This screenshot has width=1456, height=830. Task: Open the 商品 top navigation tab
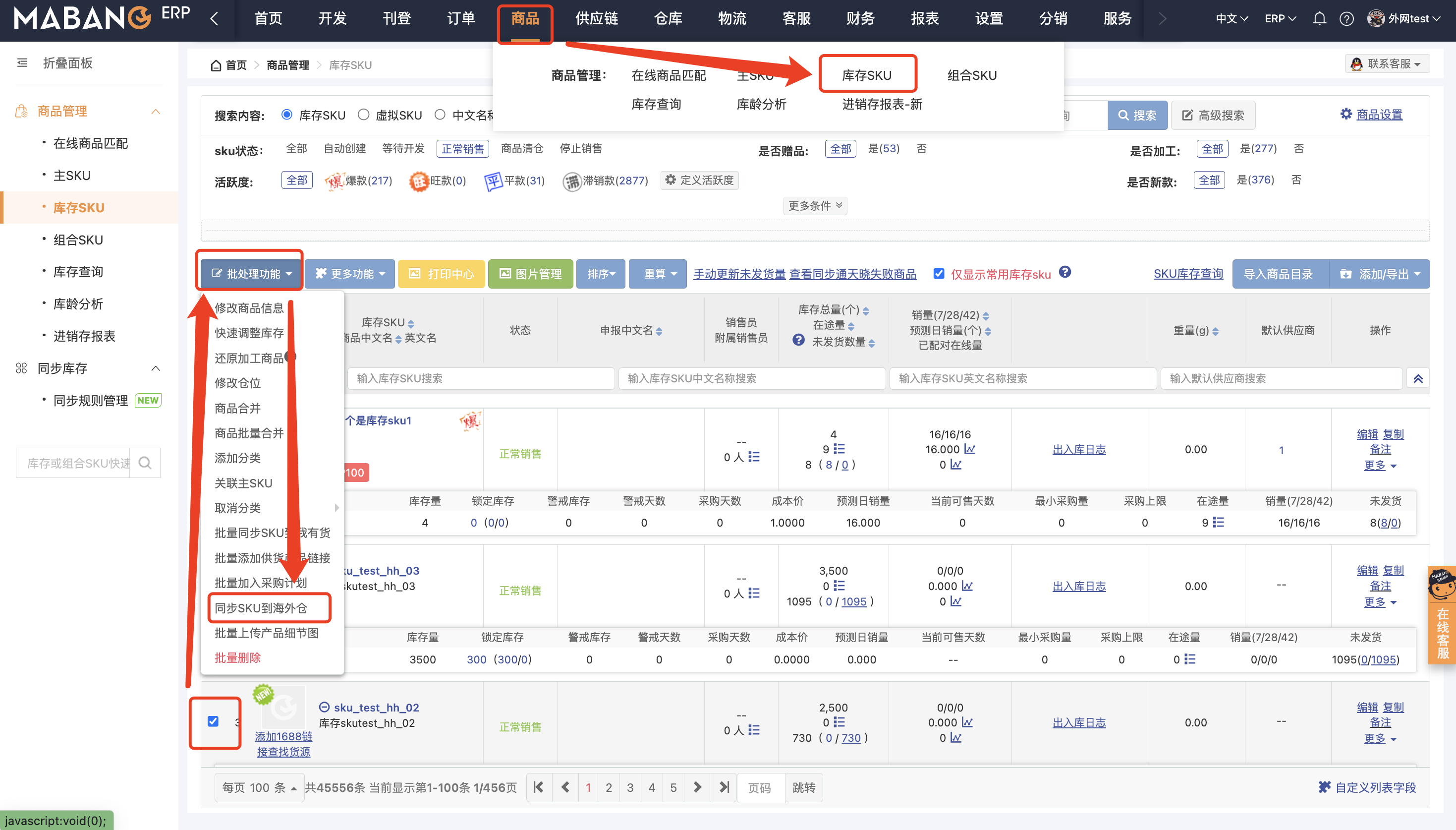pos(525,19)
